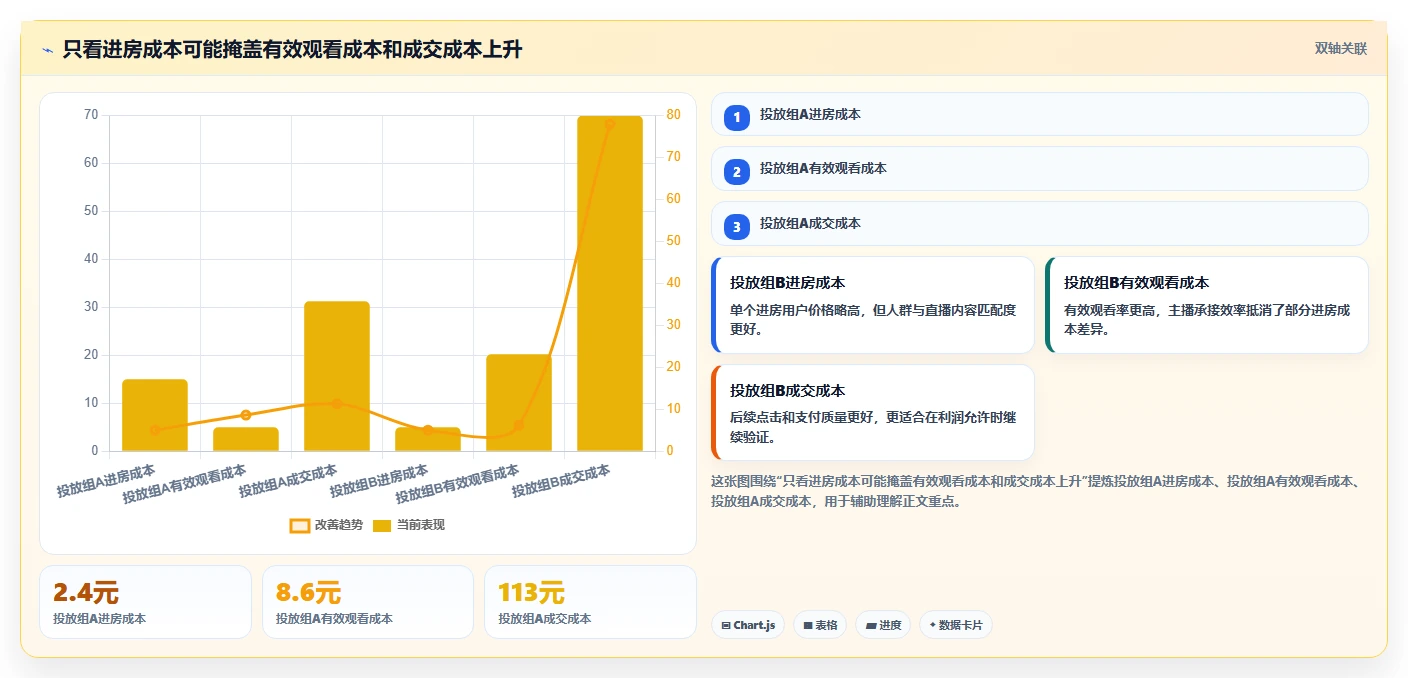Click the x-axis label 投放组A进房成本
The height and width of the screenshot is (678, 1408).
tap(106, 481)
